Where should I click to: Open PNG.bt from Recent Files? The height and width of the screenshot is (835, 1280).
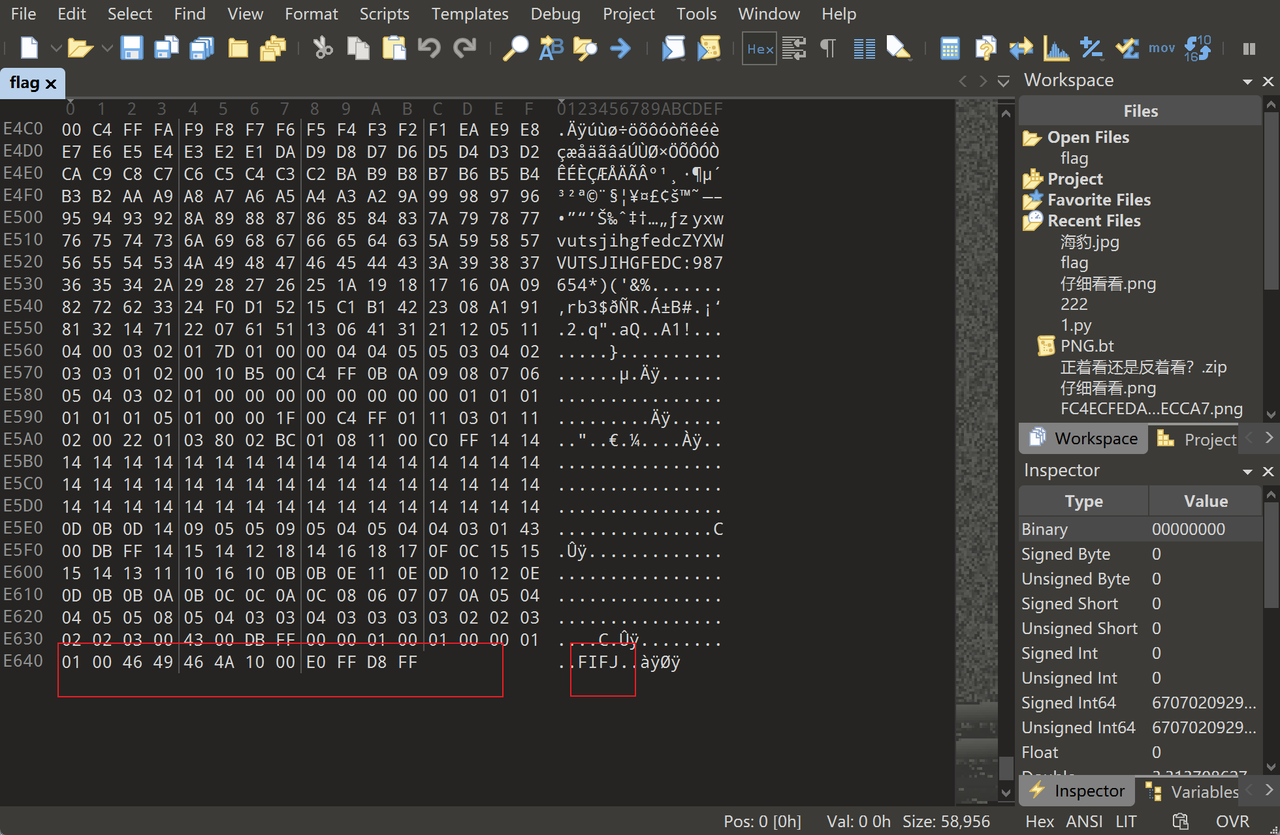coord(1087,346)
